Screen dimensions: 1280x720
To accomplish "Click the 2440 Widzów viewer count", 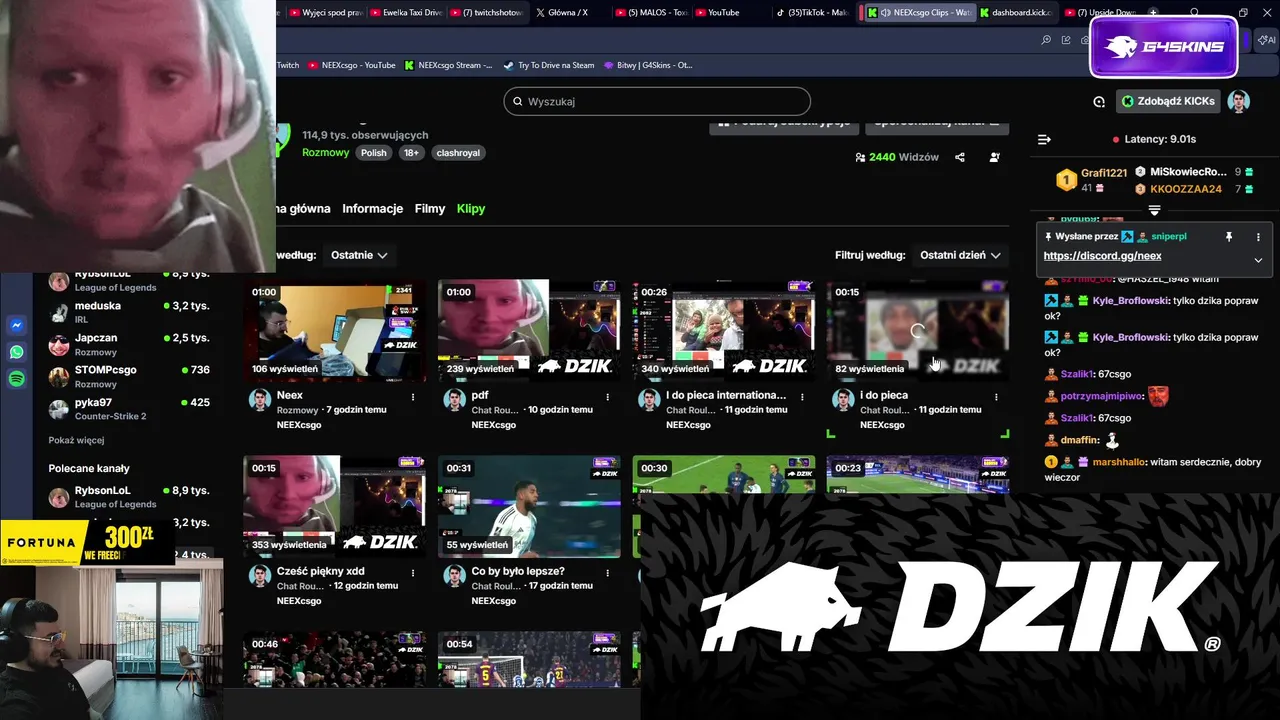I will click(896, 157).
